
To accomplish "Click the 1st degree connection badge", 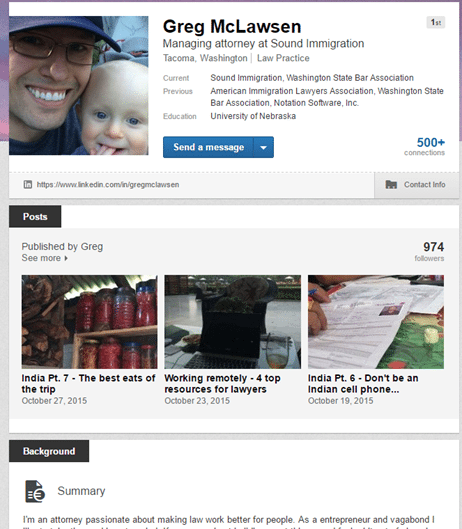I will [436, 23].
